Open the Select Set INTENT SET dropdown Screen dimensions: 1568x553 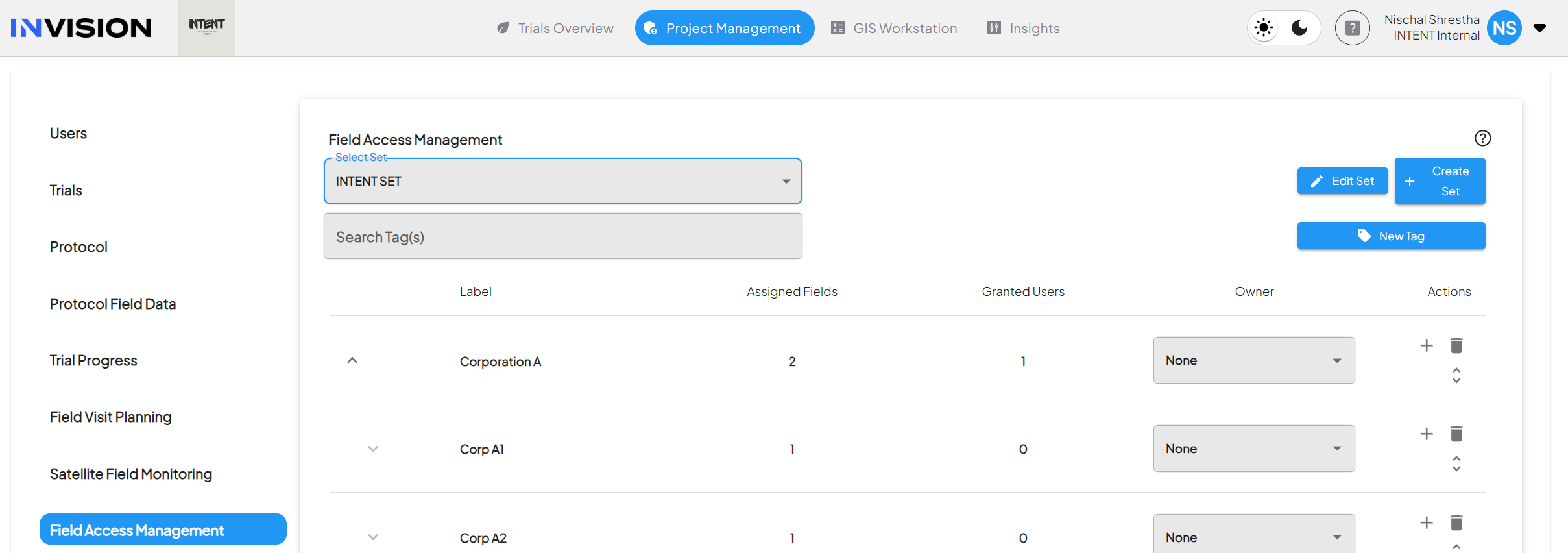click(x=562, y=181)
